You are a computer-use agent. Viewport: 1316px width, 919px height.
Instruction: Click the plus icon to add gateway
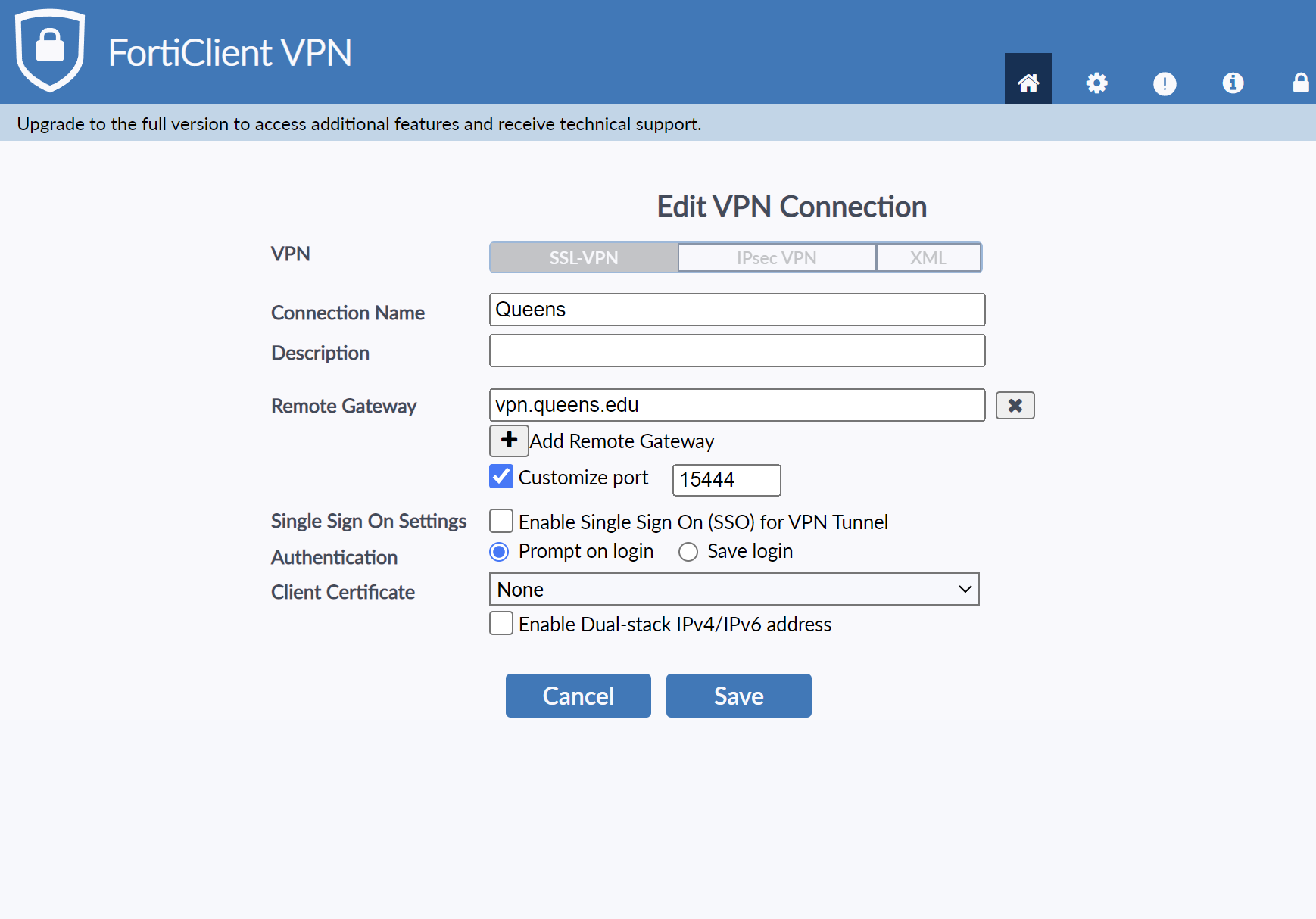(x=509, y=441)
